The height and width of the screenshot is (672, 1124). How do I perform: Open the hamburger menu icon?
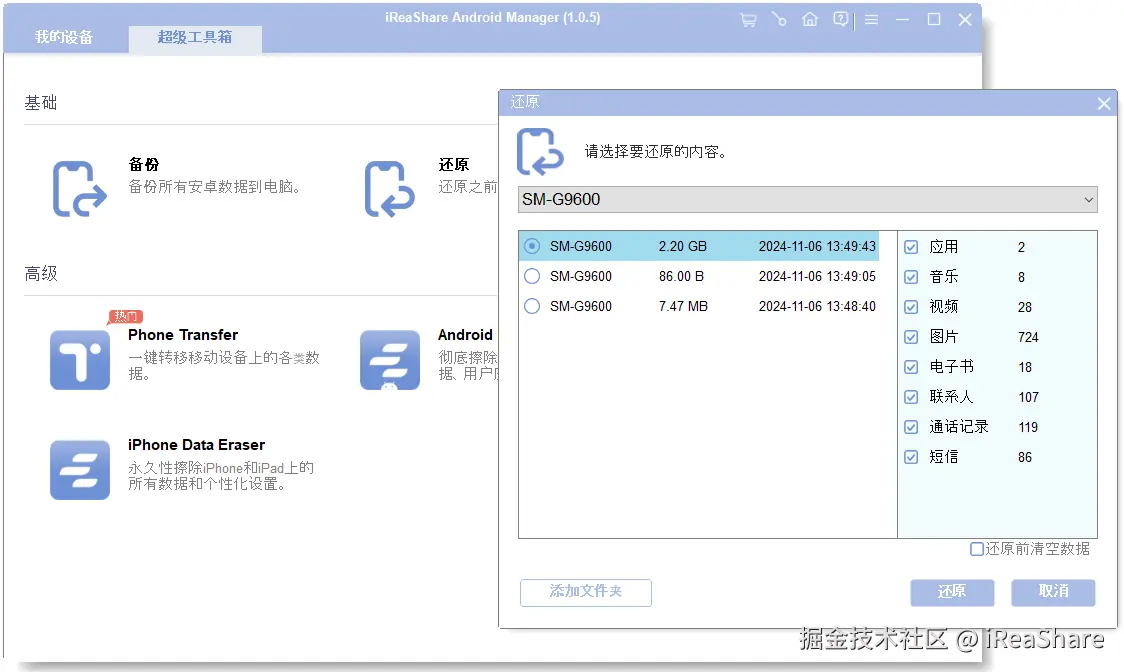click(x=871, y=18)
